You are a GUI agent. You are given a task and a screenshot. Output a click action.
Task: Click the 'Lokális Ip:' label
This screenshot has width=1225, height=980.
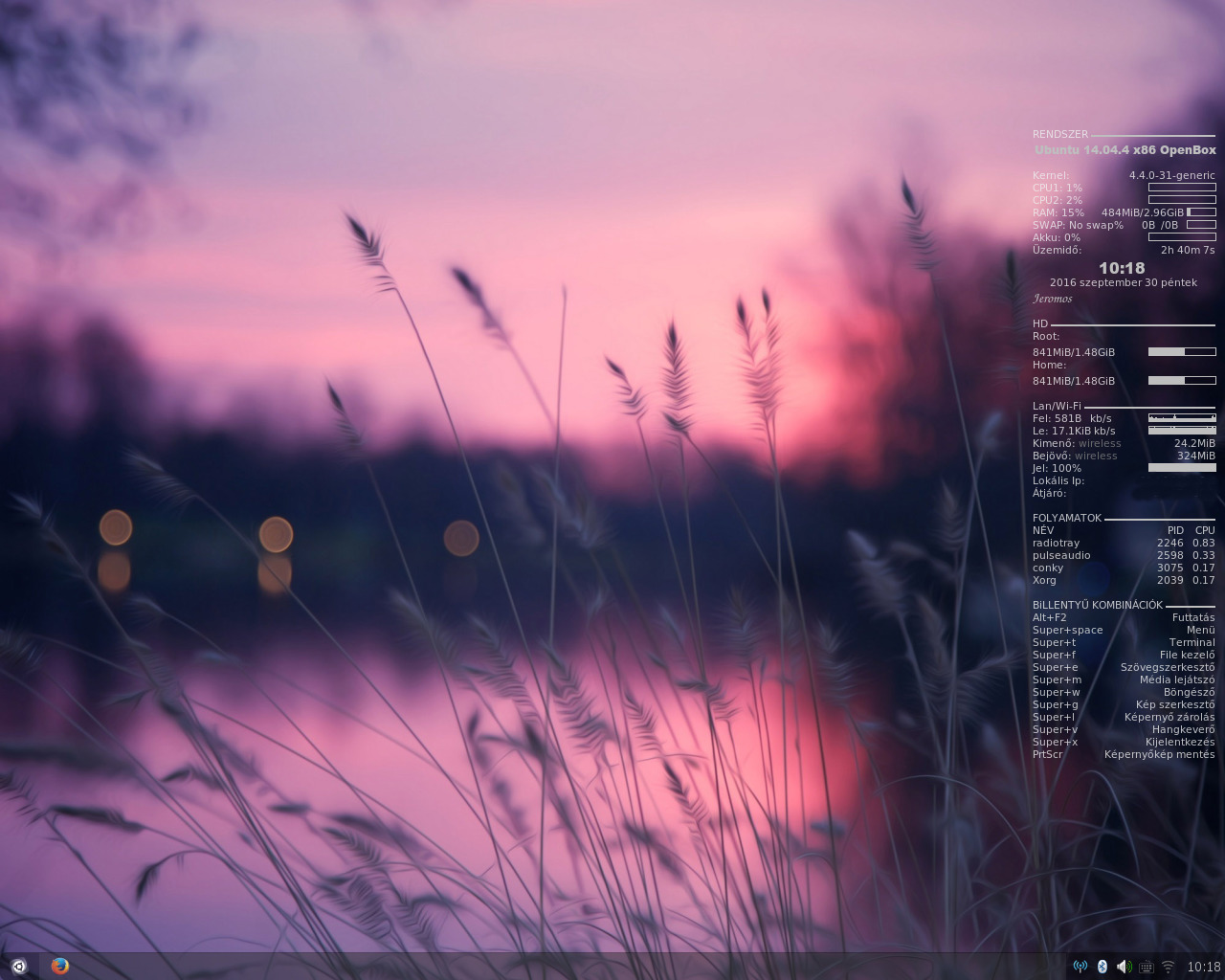[1058, 480]
